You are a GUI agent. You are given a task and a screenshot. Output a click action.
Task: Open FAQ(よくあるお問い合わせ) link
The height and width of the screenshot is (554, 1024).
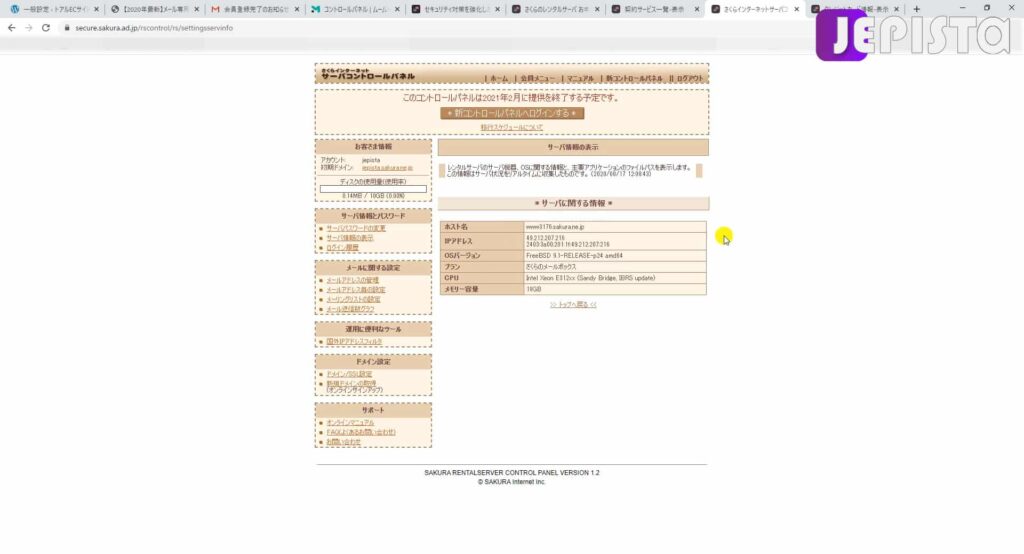(361, 432)
